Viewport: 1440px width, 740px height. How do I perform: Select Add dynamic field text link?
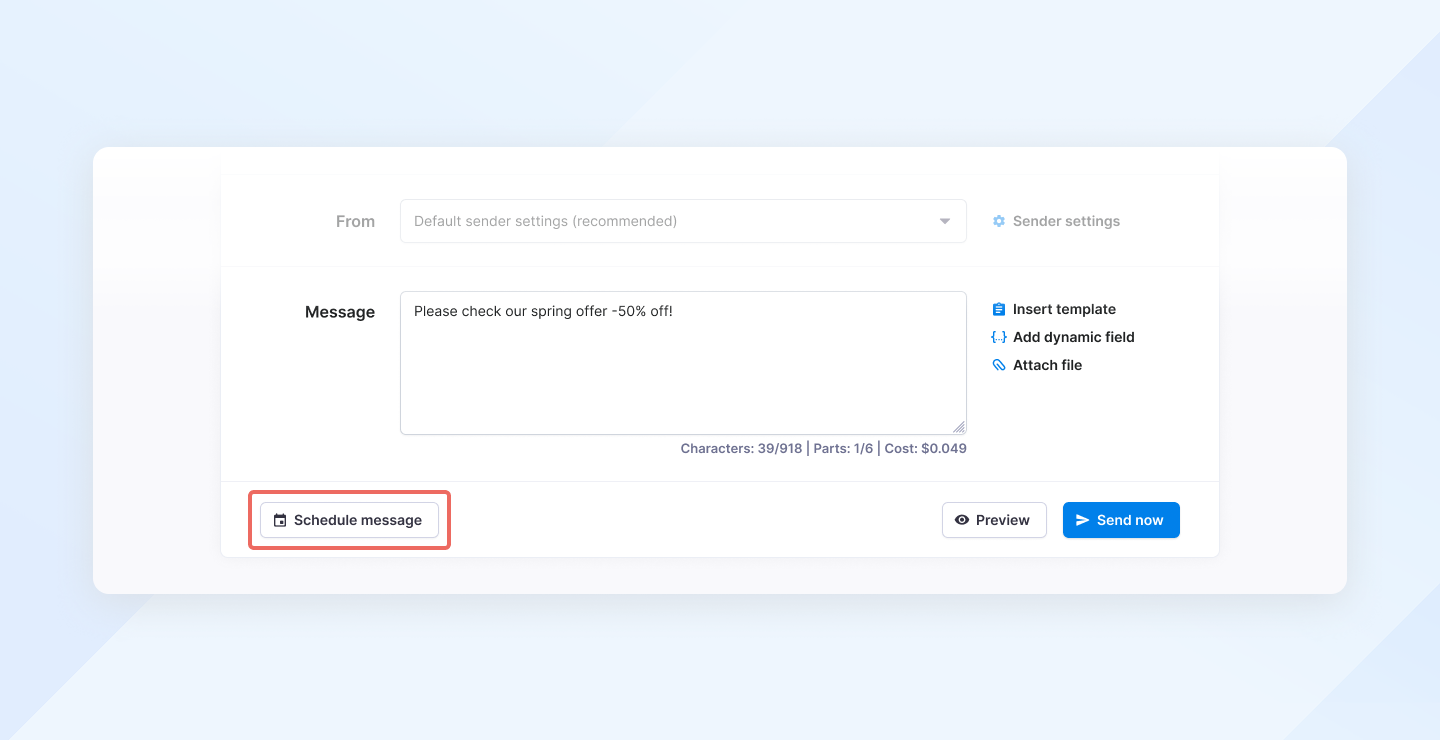coord(1073,338)
